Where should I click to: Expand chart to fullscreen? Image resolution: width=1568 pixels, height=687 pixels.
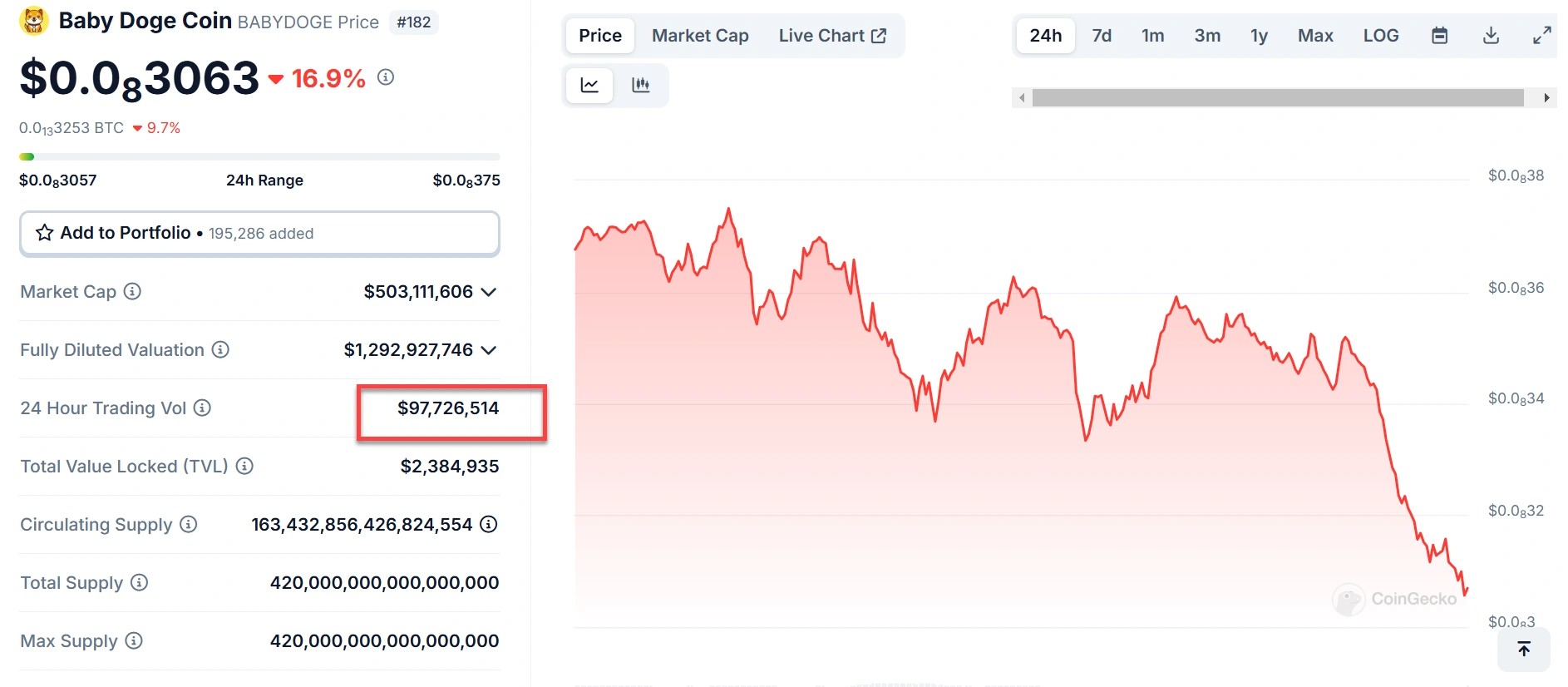point(1542,36)
